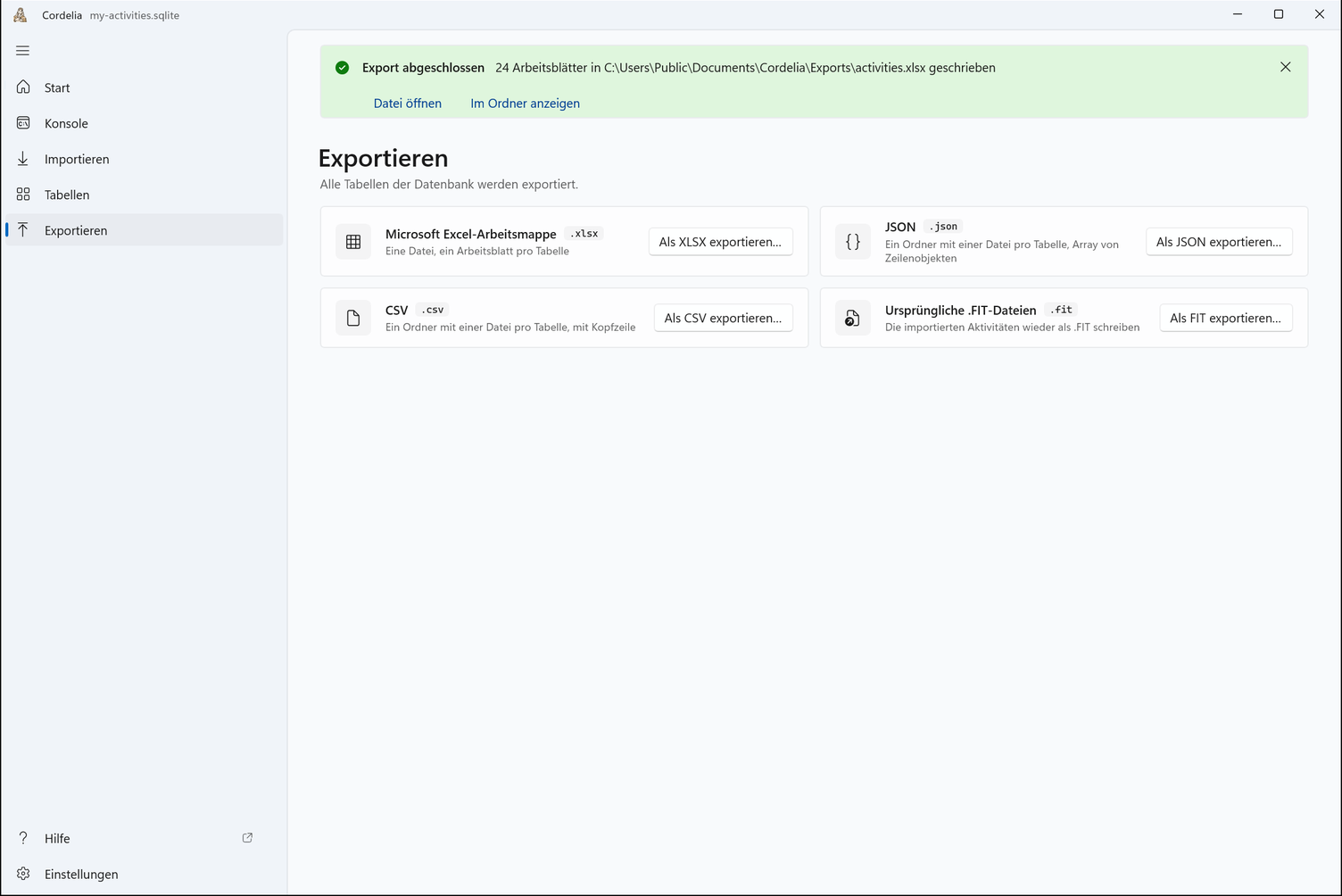Click the JSON curly braces icon
Screen dimensions: 1342x896
pos(853,242)
